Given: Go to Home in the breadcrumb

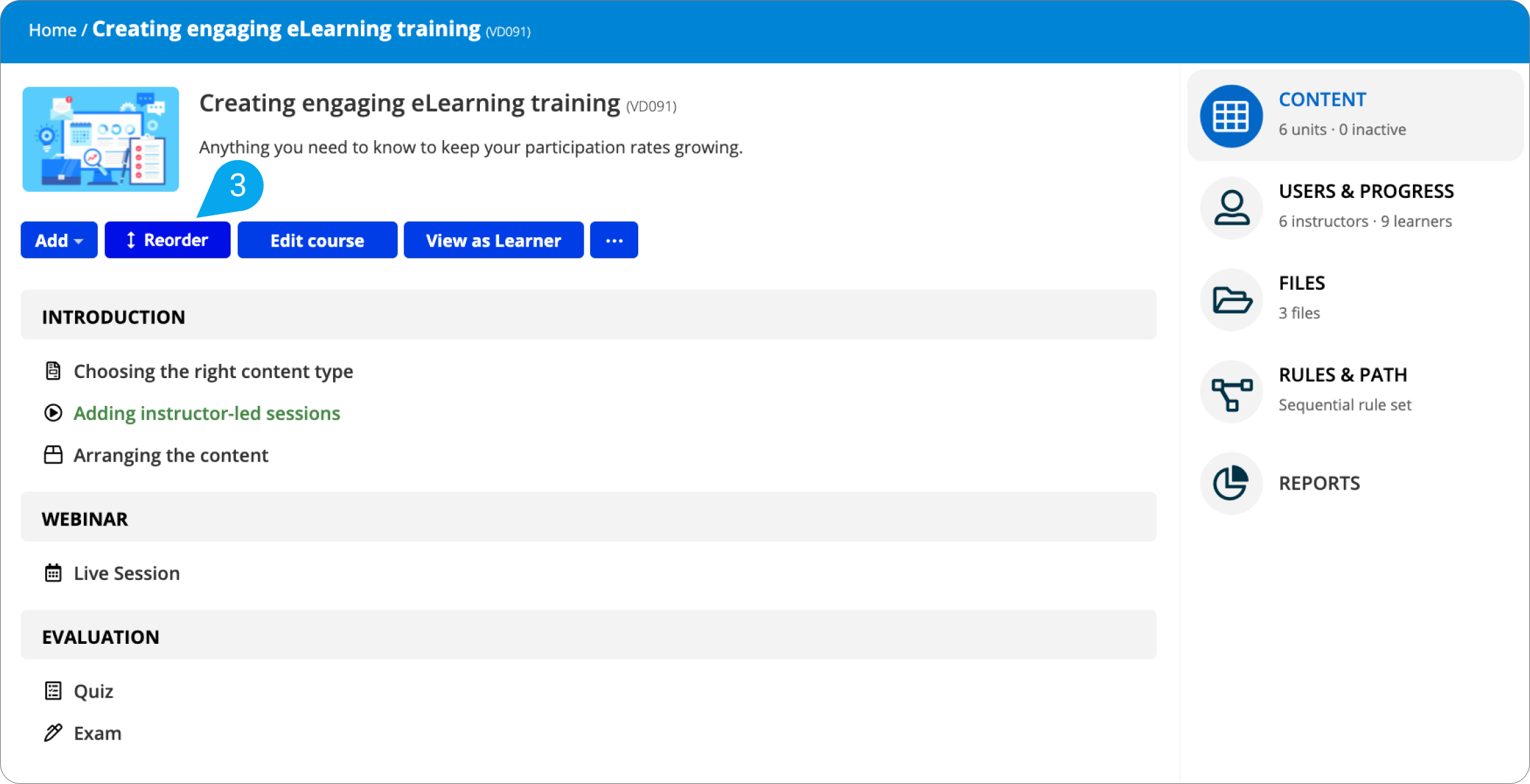Looking at the screenshot, I should tap(53, 31).
